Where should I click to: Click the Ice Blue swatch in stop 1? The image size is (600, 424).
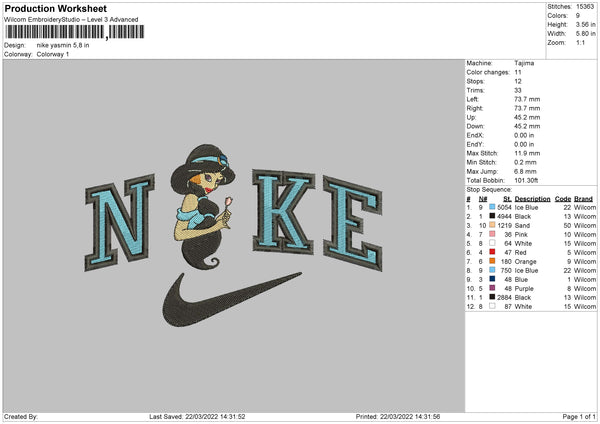pos(492,207)
